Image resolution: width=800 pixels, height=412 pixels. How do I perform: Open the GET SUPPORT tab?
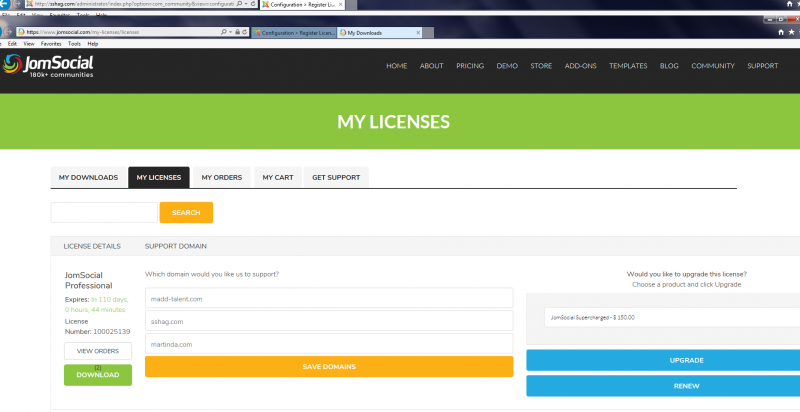336,177
